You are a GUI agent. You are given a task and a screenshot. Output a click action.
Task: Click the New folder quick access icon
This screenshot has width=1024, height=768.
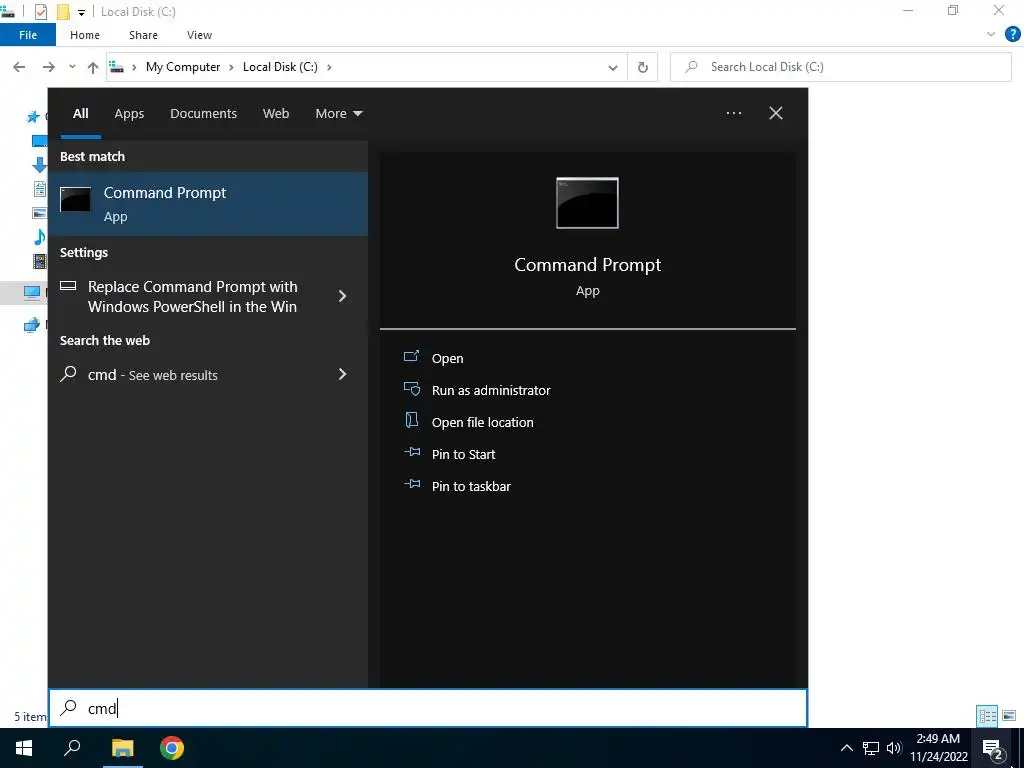[63, 12]
